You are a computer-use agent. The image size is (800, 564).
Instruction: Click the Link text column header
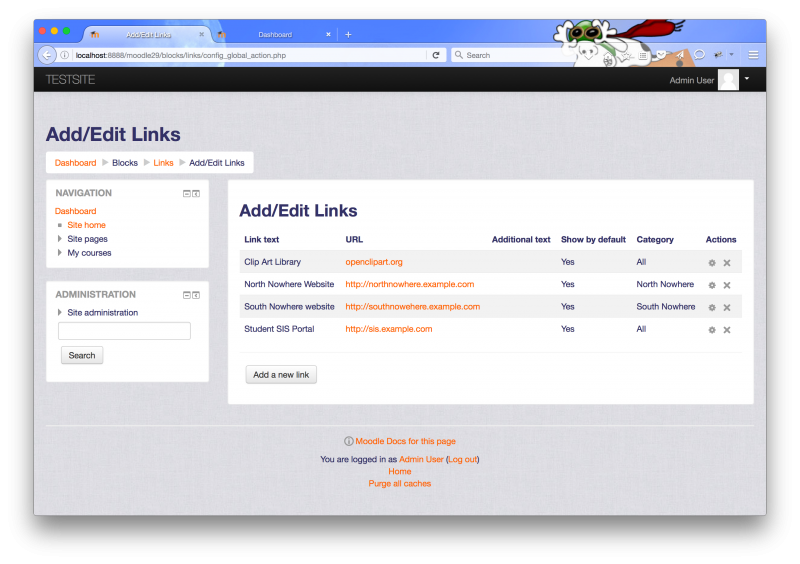(x=262, y=239)
